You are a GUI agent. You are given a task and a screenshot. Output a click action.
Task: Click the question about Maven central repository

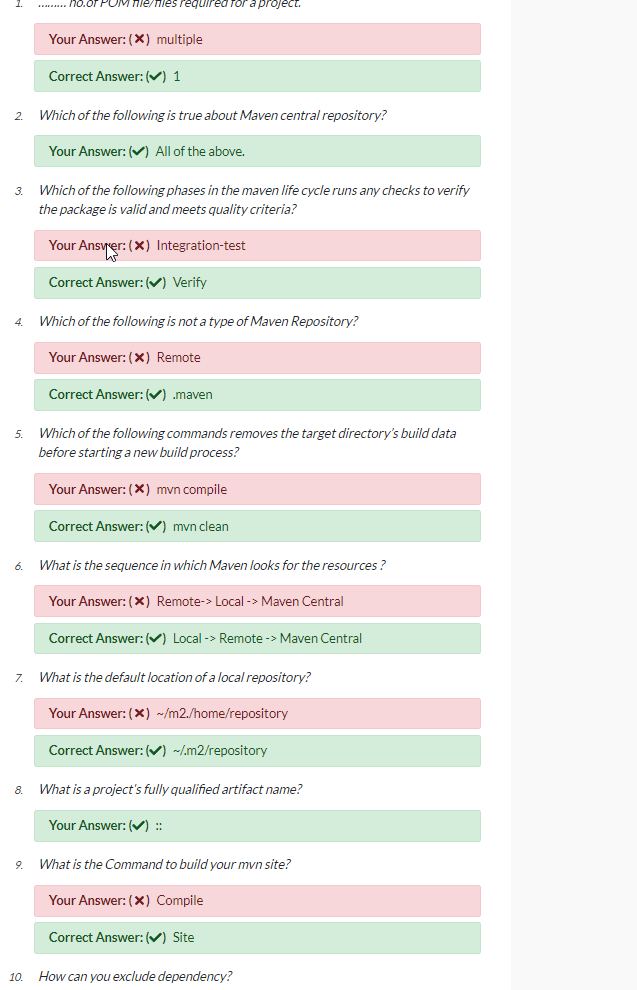coord(212,115)
